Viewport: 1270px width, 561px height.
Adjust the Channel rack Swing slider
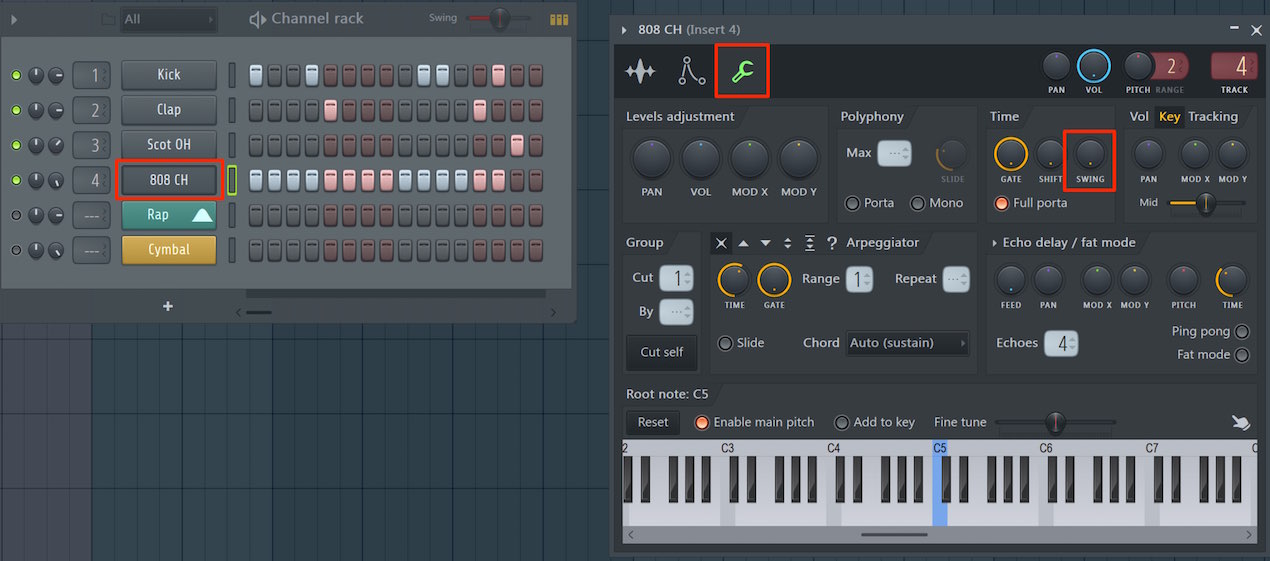(x=498, y=18)
